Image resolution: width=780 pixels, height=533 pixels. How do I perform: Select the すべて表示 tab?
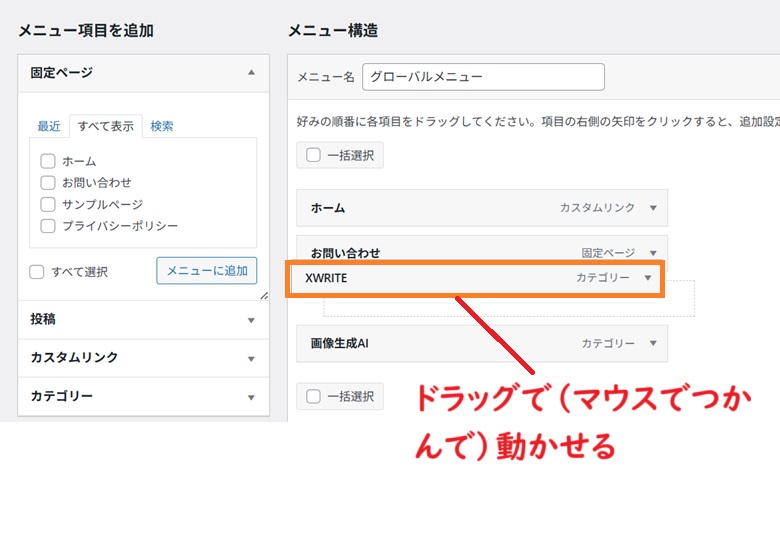click(x=105, y=126)
